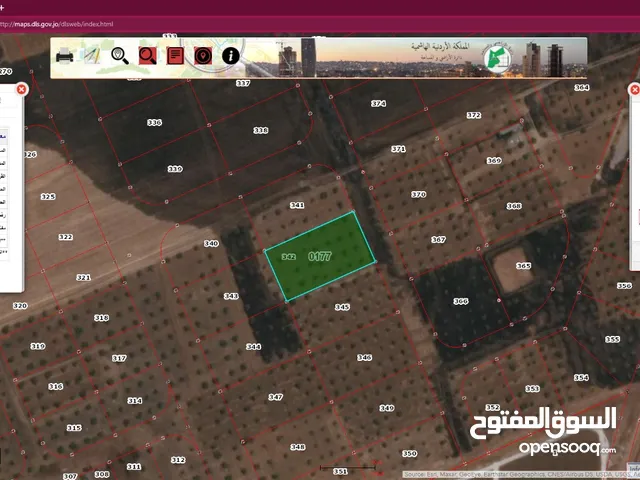Click parcel label 355

coord(613,340)
